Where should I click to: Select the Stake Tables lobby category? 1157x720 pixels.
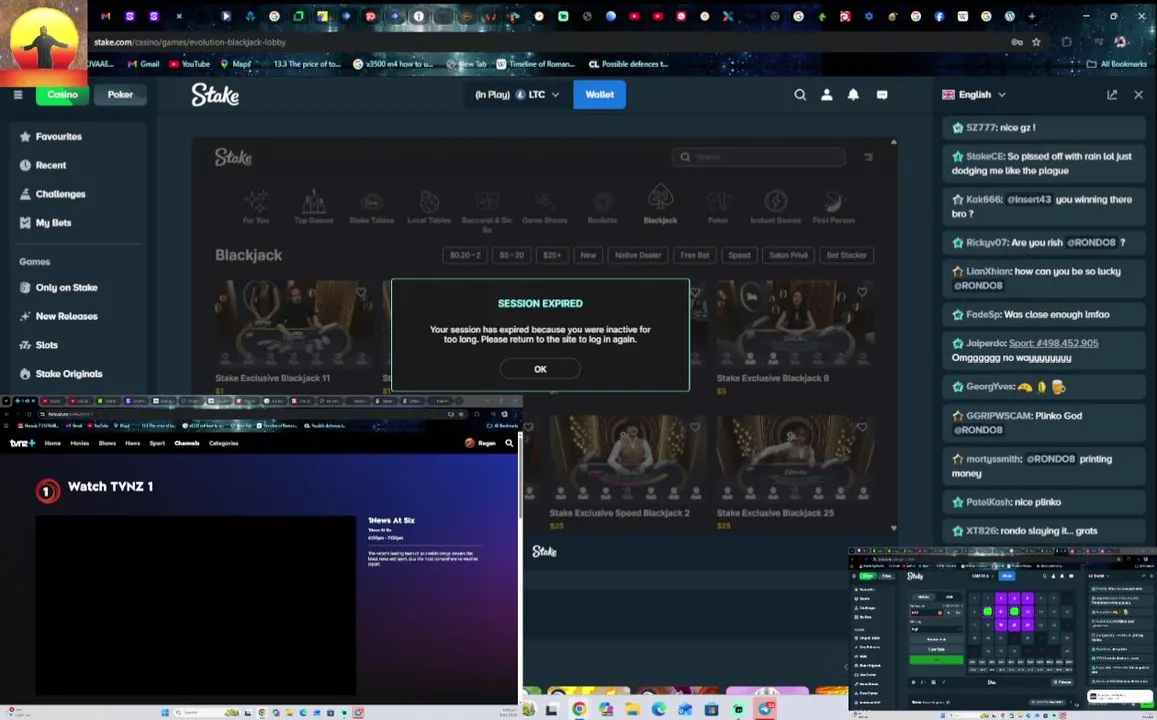click(371, 207)
